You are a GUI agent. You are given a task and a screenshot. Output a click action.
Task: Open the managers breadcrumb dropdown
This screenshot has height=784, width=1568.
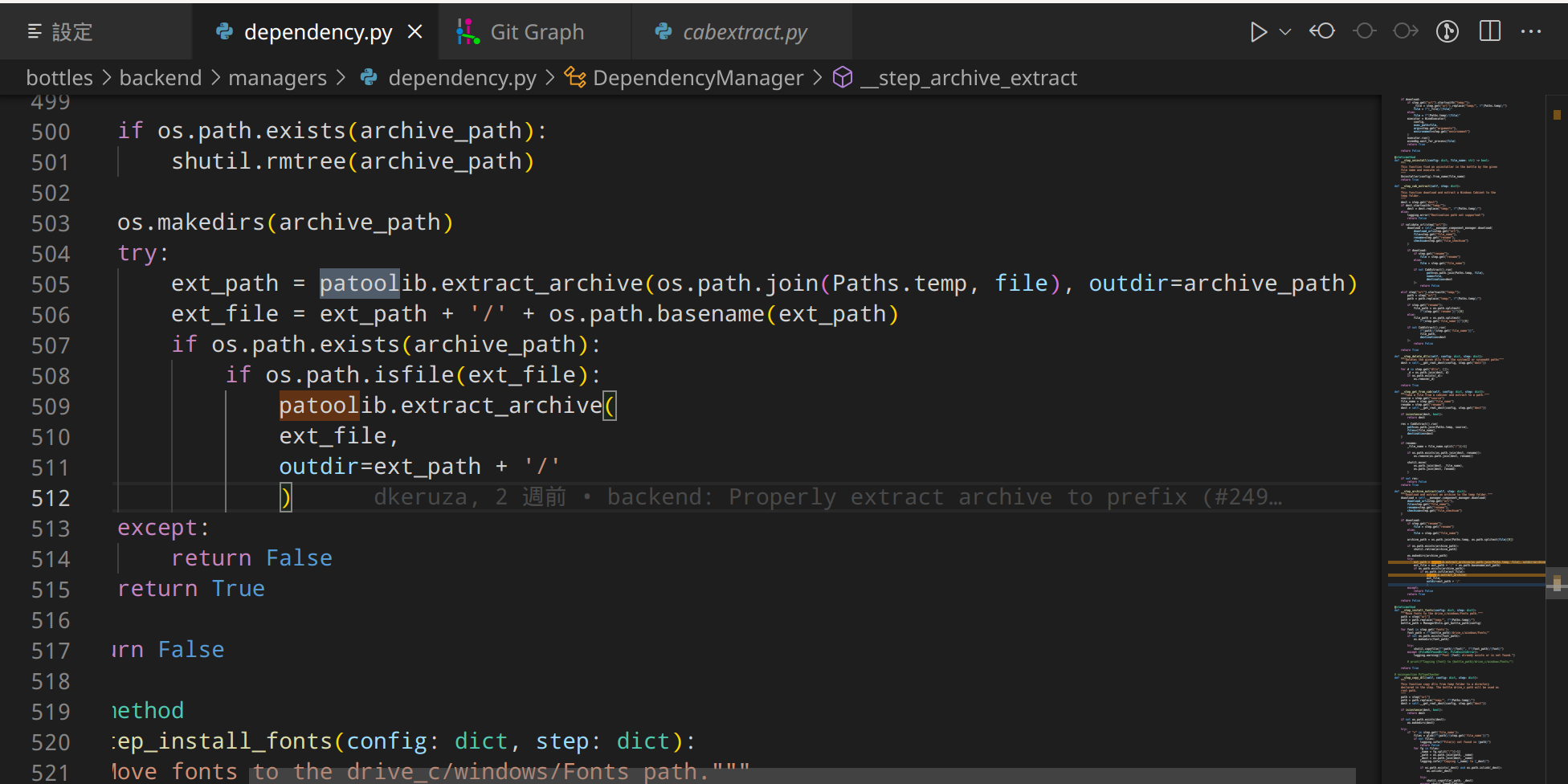click(277, 77)
